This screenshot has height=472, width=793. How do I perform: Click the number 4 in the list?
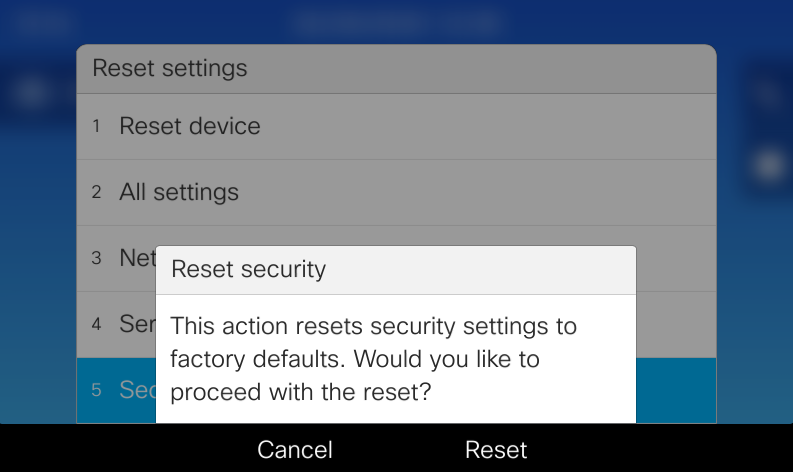coord(97,324)
